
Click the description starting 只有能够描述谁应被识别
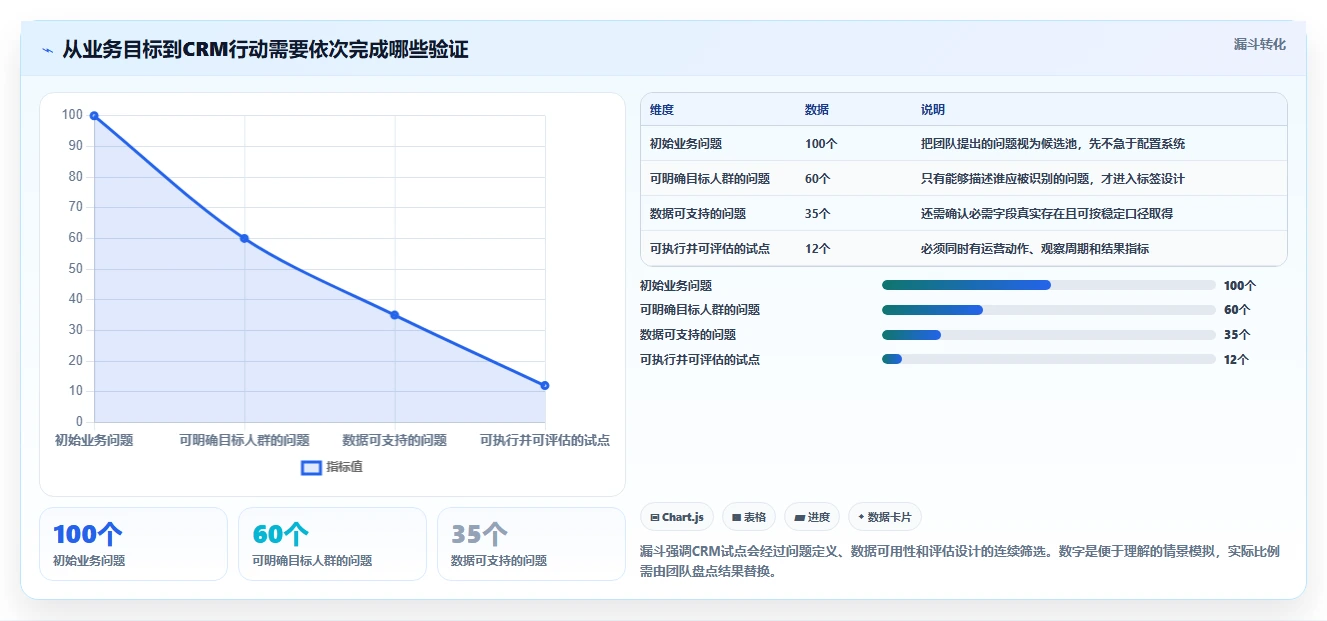tap(1053, 179)
